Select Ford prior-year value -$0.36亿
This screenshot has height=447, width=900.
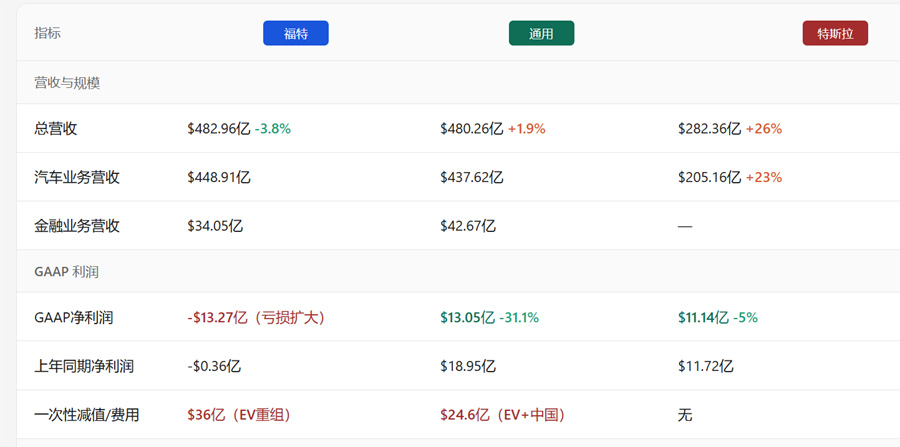tap(214, 366)
